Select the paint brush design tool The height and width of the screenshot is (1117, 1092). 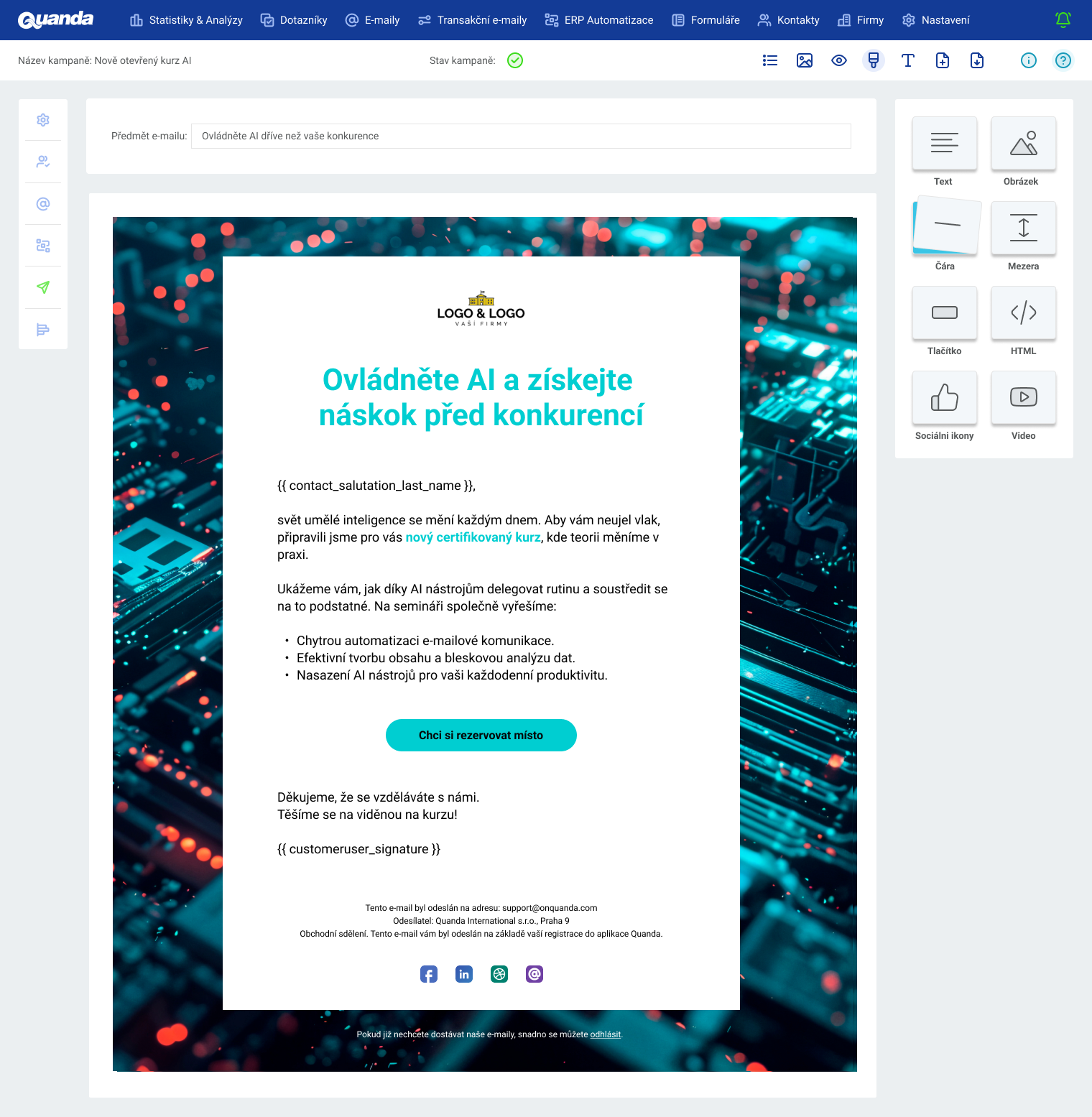coord(874,60)
